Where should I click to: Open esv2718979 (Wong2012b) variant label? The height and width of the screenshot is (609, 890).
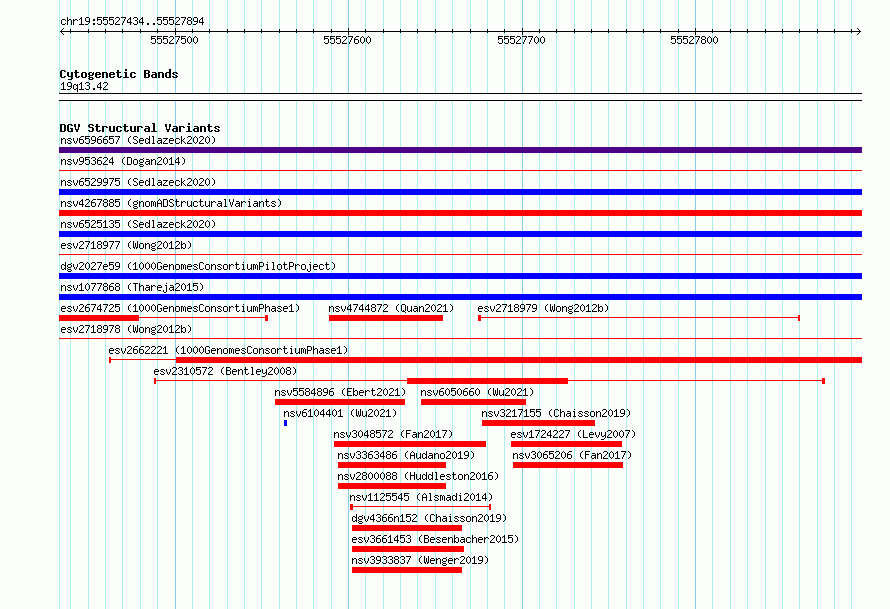coord(543,308)
